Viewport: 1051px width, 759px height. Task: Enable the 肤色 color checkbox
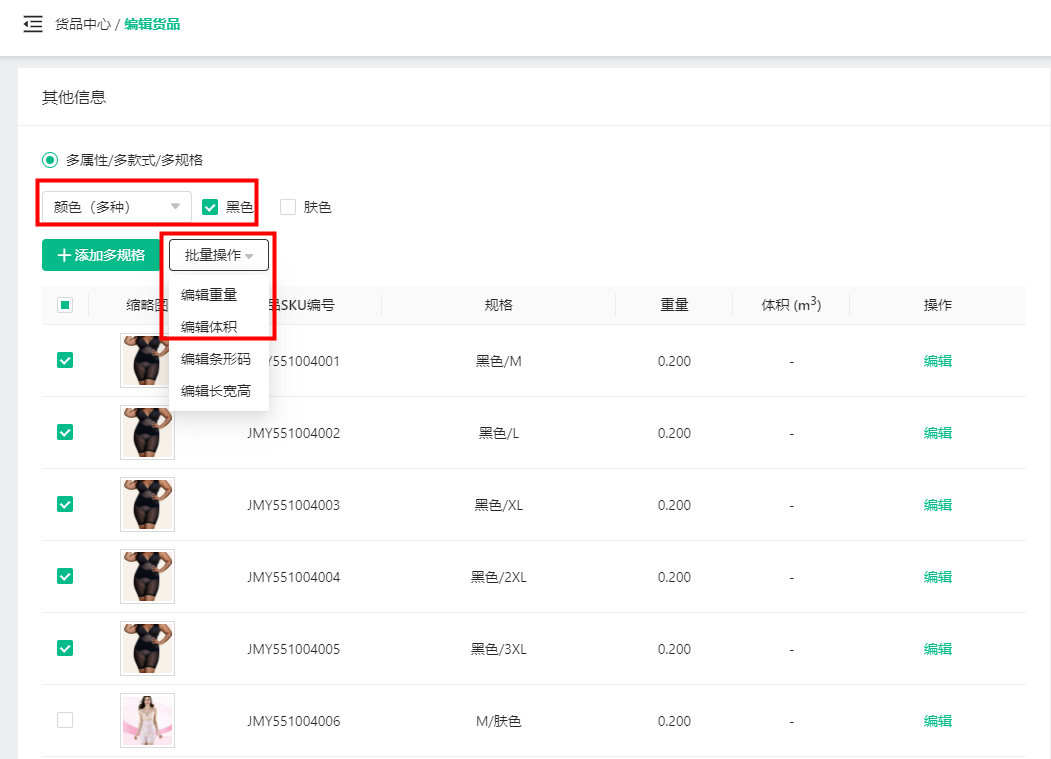click(288, 207)
